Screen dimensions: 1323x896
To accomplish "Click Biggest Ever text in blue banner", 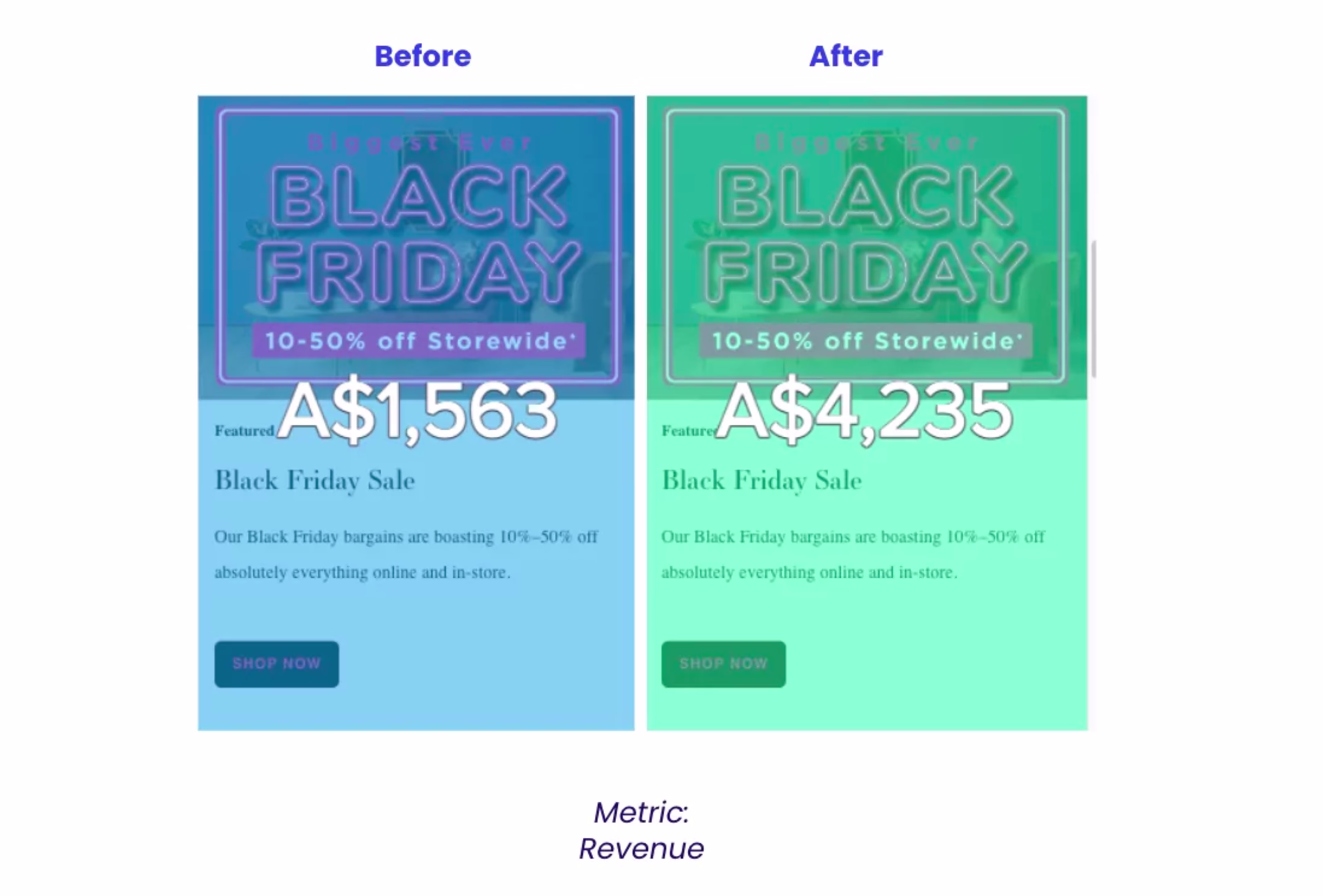I will [x=420, y=142].
